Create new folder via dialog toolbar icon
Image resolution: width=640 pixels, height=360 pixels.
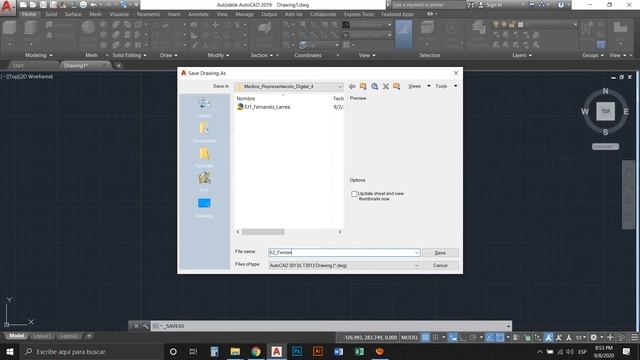coord(396,86)
